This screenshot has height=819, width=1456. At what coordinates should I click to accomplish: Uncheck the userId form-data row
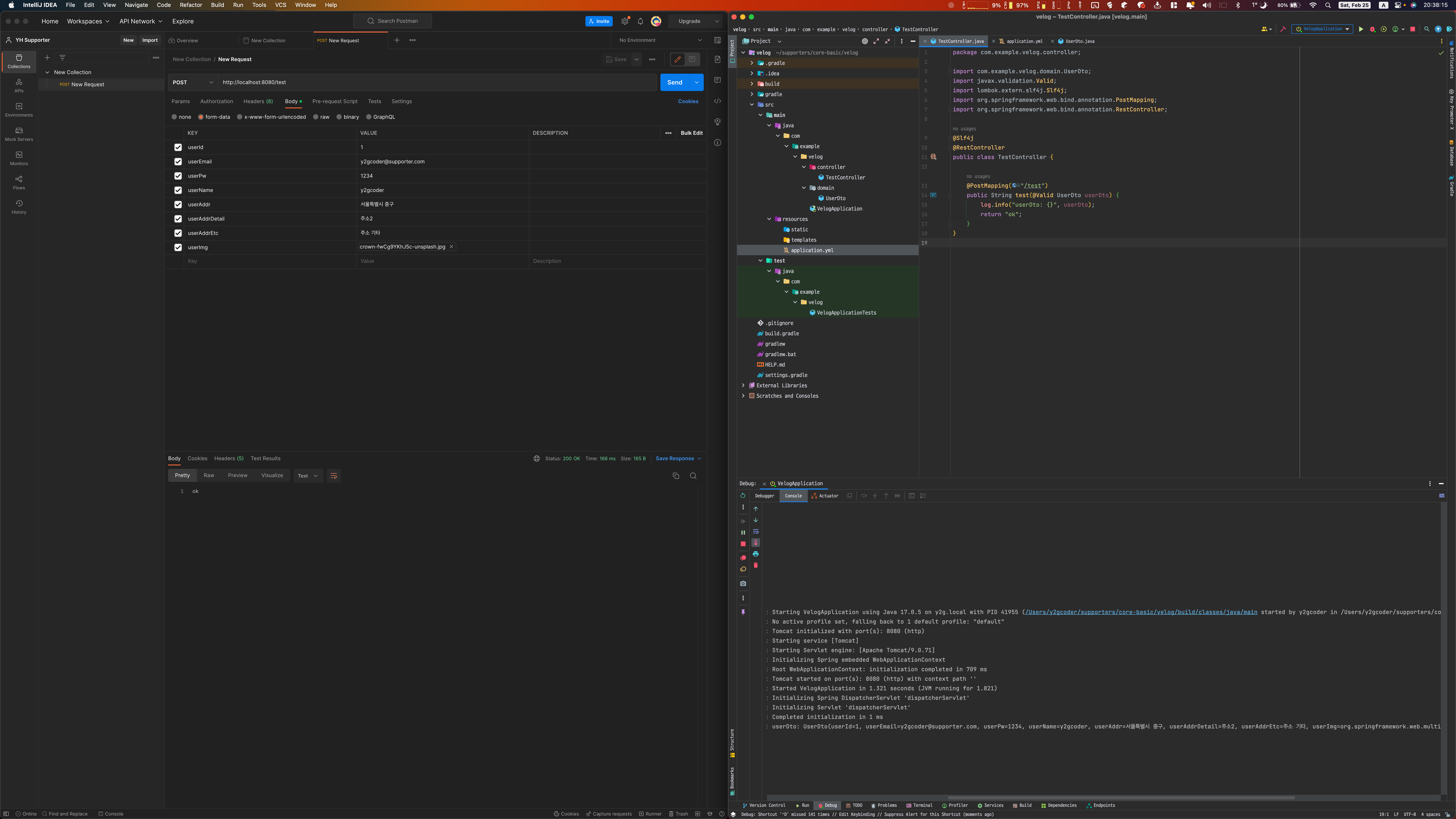coord(178,148)
